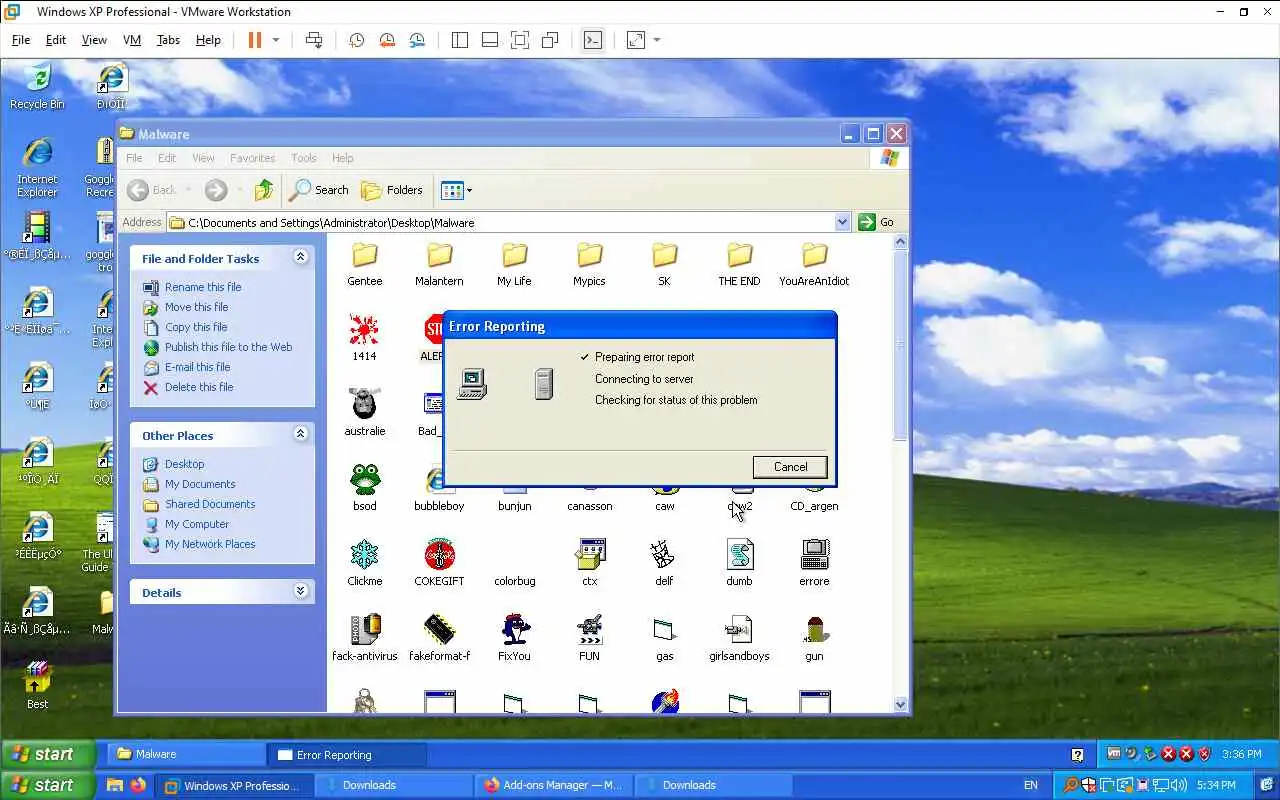This screenshot has width=1280, height=800.
Task: Toggle the Folders pane button
Action: point(392,190)
